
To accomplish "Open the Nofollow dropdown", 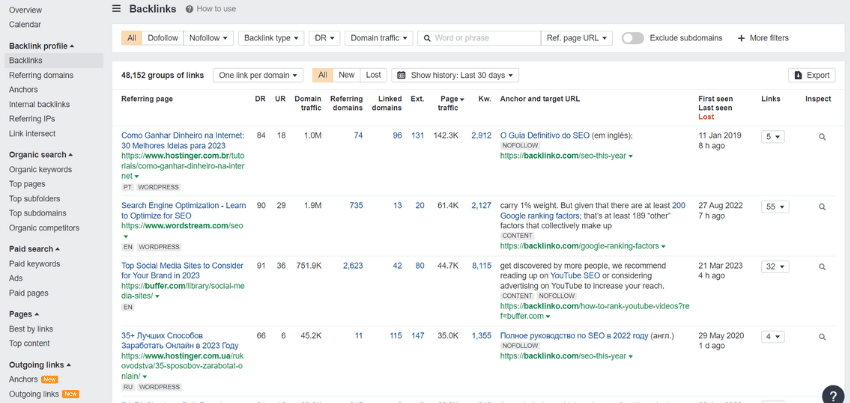I will pos(209,38).
